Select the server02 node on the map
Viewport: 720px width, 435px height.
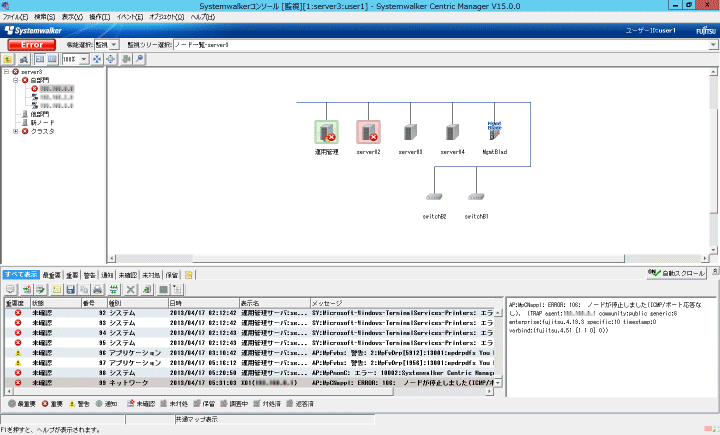point(368,132)
